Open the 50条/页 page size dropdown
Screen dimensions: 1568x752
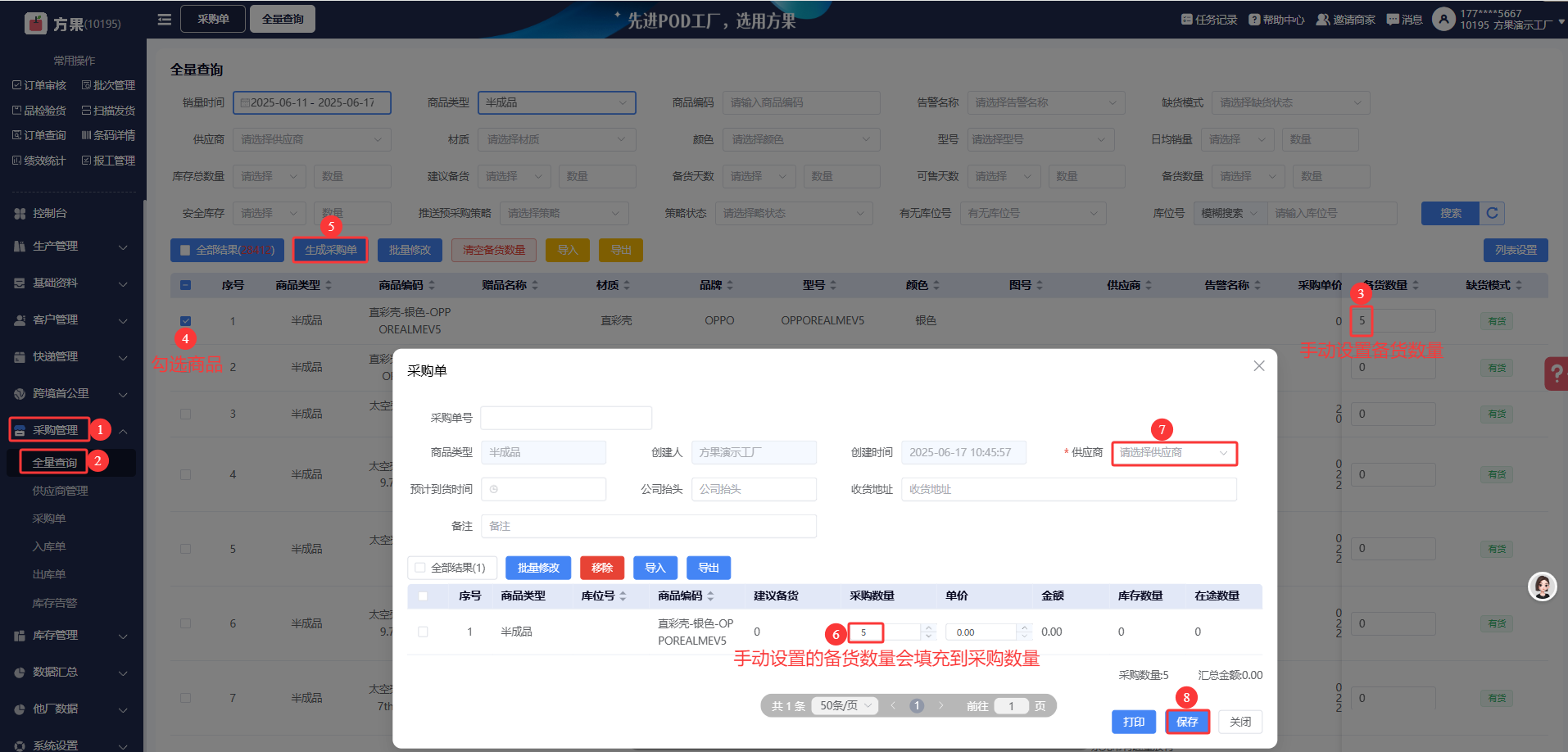click(845, 705)
